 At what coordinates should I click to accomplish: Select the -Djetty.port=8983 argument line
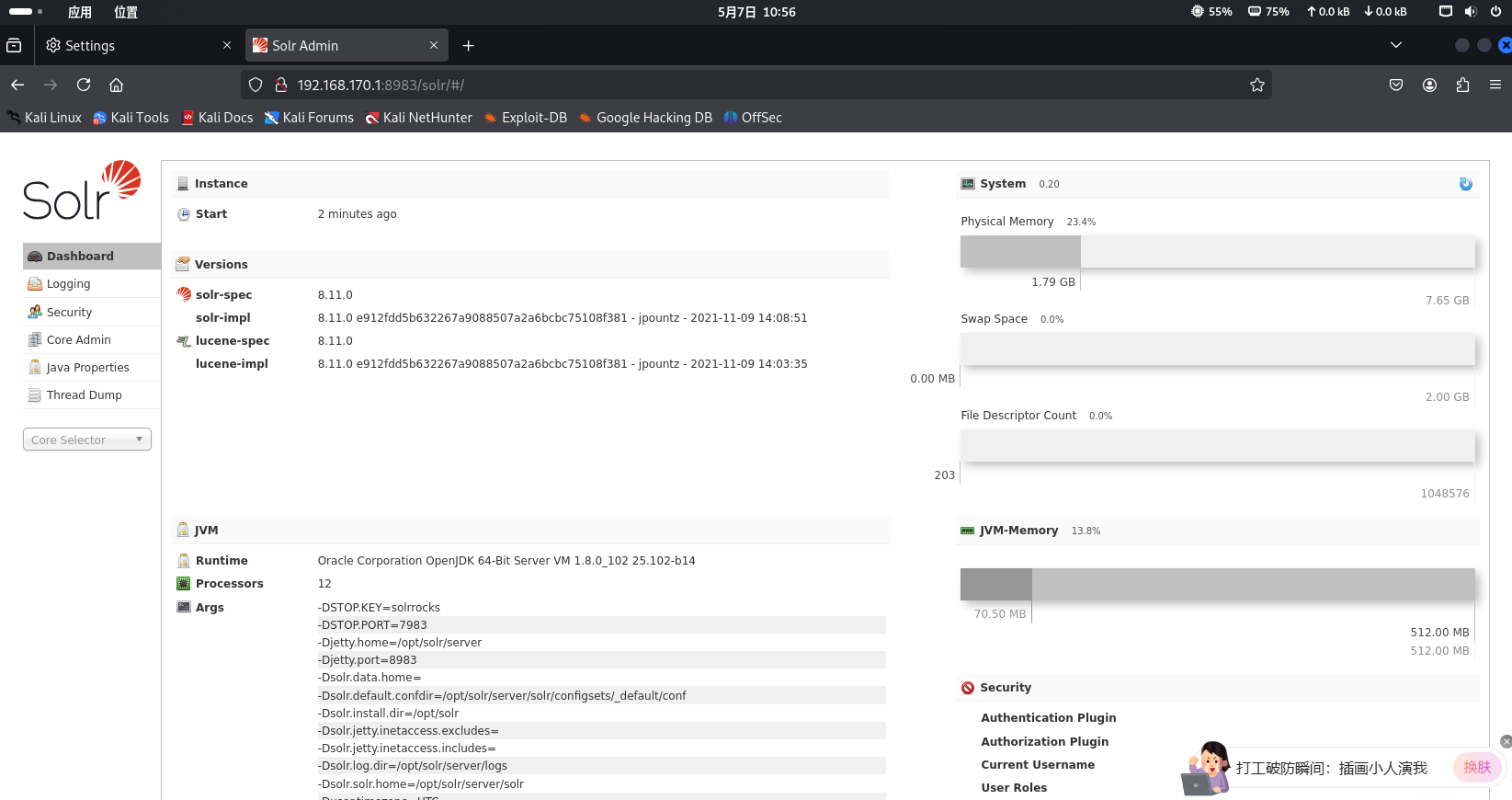coord(601,659)
